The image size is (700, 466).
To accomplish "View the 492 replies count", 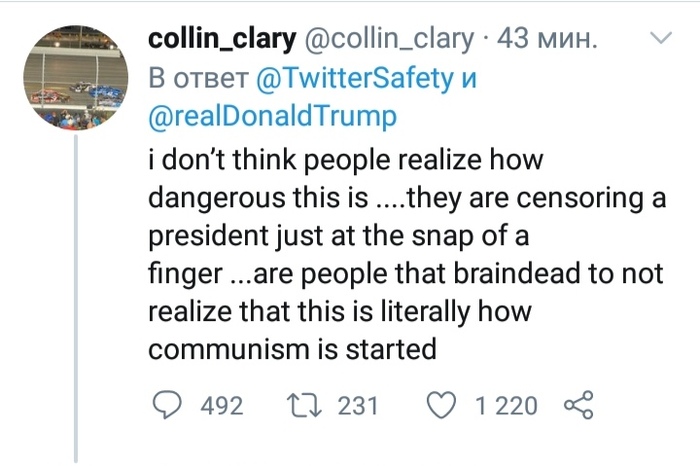I will click(222, 406).
